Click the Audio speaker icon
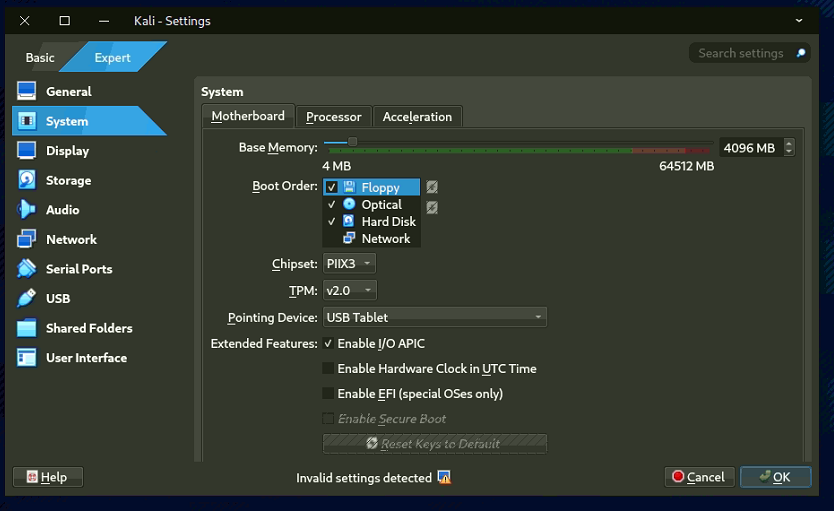834x511 pixels. 27,210
